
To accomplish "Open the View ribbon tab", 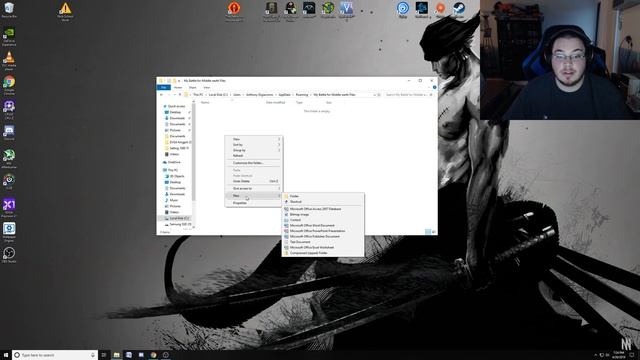I will pyautogui.click(x=207, y=87).
